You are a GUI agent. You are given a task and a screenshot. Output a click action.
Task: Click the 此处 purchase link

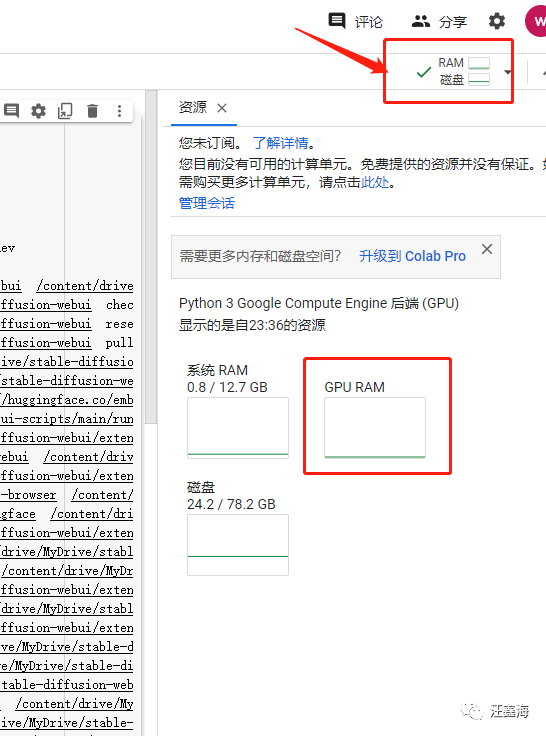375,182
